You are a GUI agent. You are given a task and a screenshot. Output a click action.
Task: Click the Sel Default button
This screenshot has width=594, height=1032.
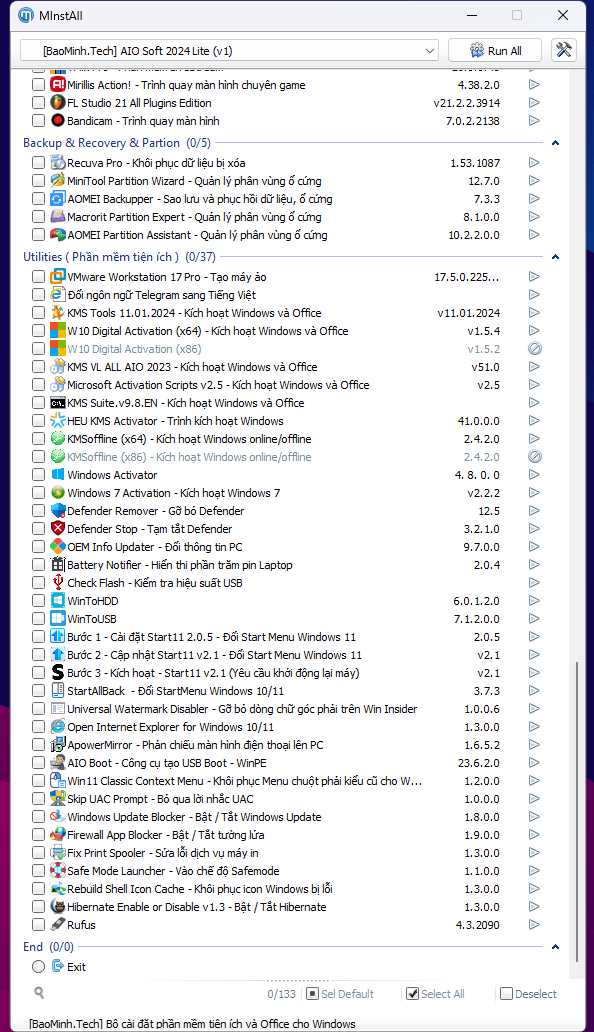(340, 994)
